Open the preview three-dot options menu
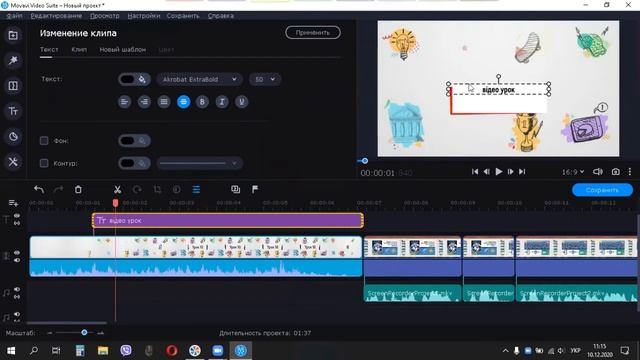The height and width of the screenshot is (360, 640). (x=630, y=172)
